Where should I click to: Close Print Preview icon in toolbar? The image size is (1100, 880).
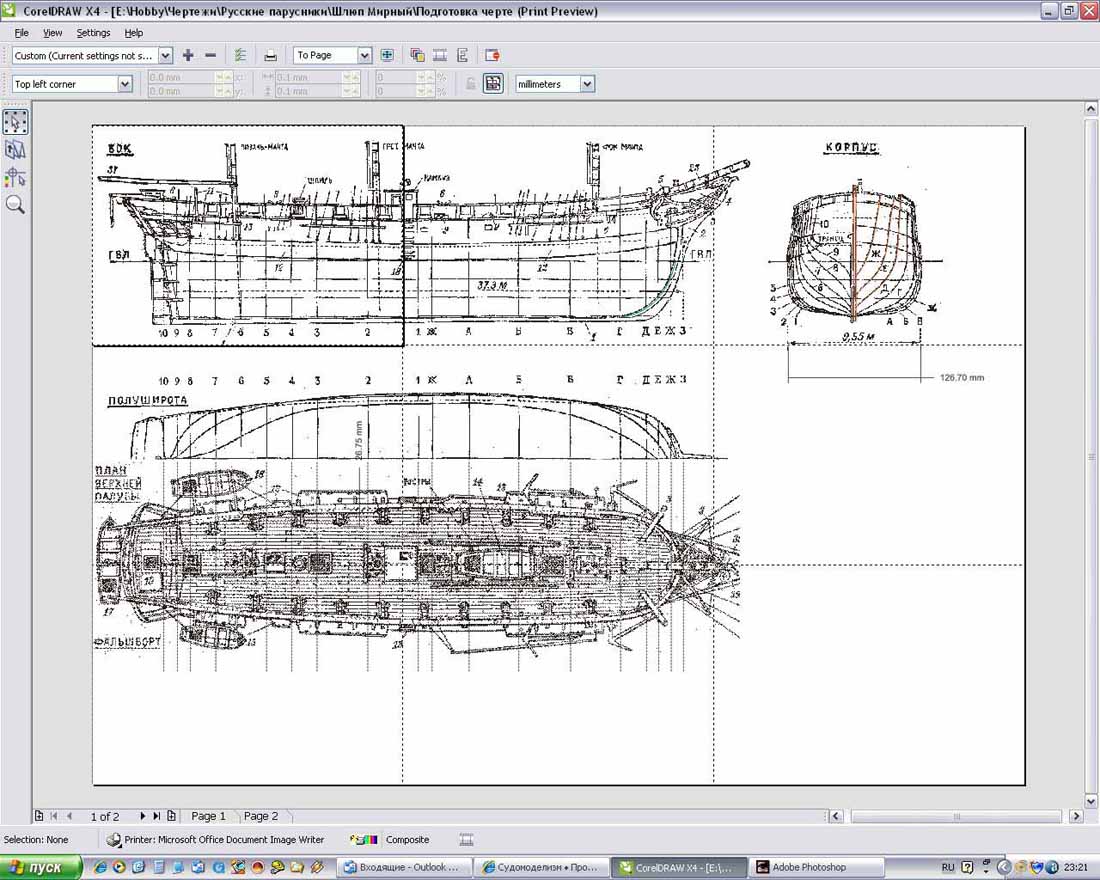(492, 56)
